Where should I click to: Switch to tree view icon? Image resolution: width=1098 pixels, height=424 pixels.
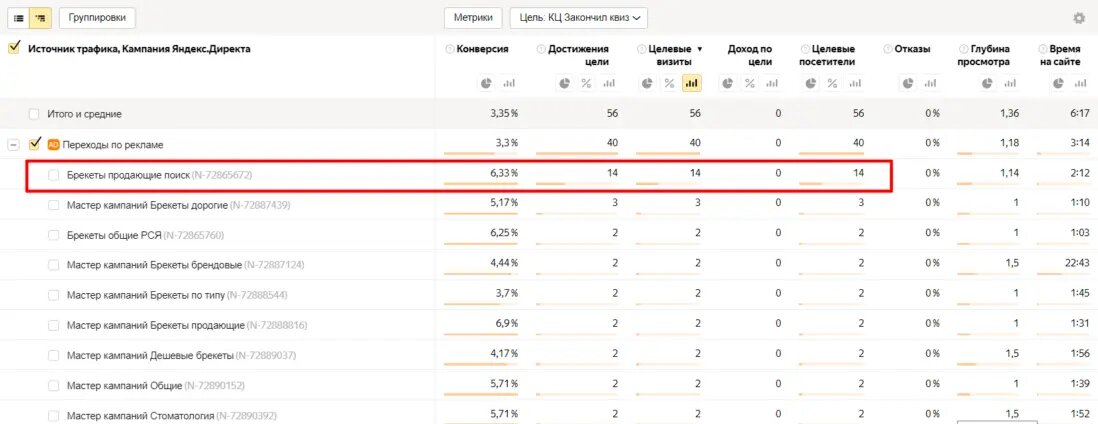click(x=39, y=18)
